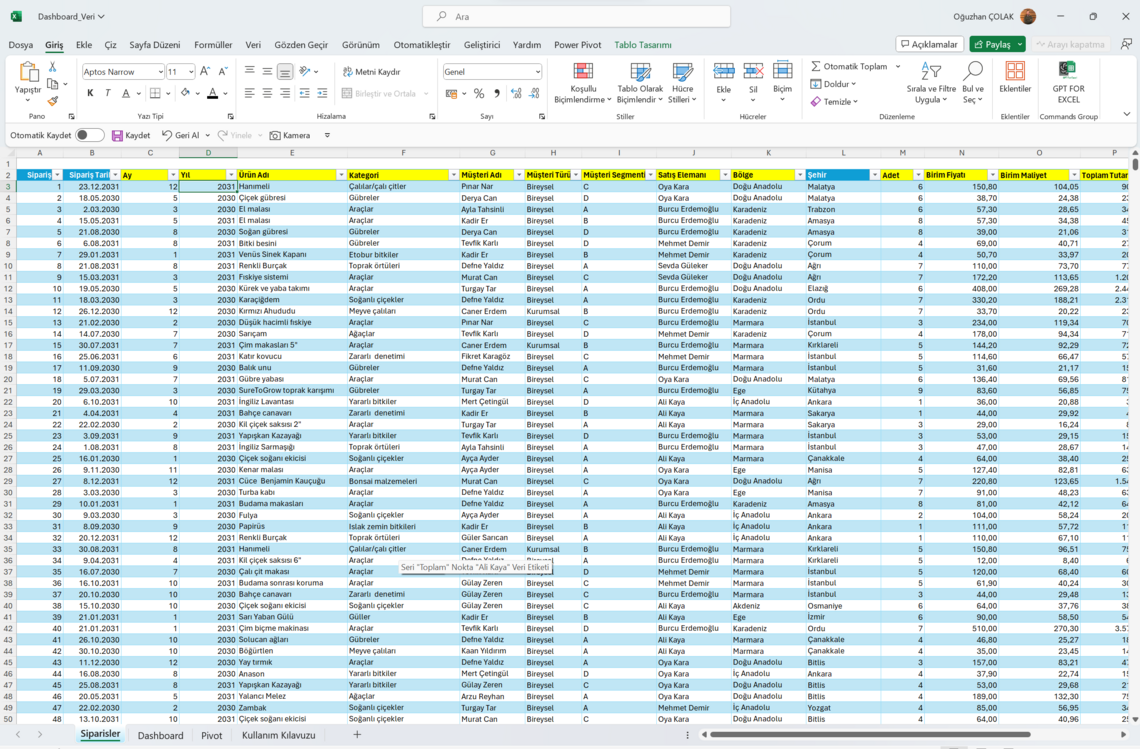Click the accounting number format icon
1140x749 pixels.
pyautogui.click(x=451, y=93)
